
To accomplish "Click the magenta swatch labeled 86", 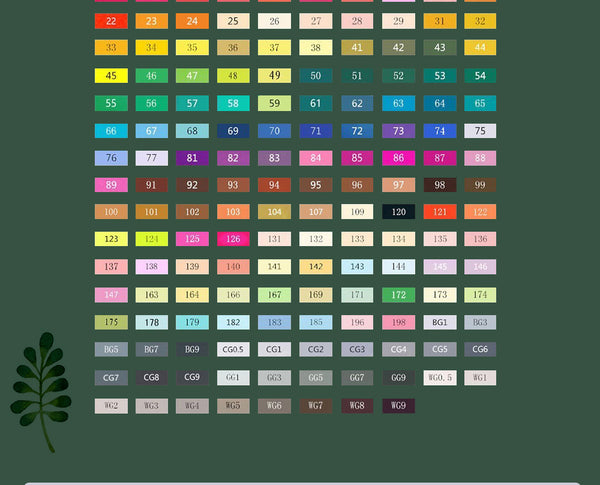I will point(398,158).
